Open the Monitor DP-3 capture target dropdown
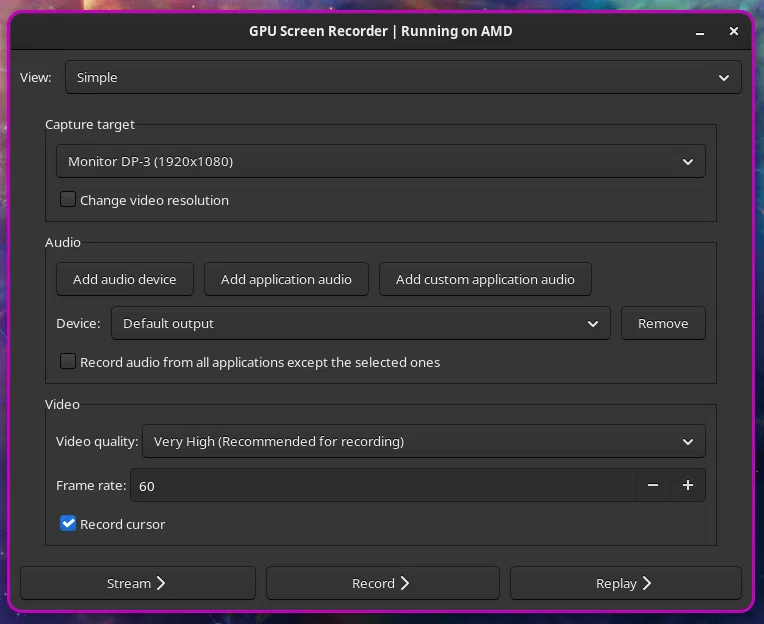 [381, 161]
